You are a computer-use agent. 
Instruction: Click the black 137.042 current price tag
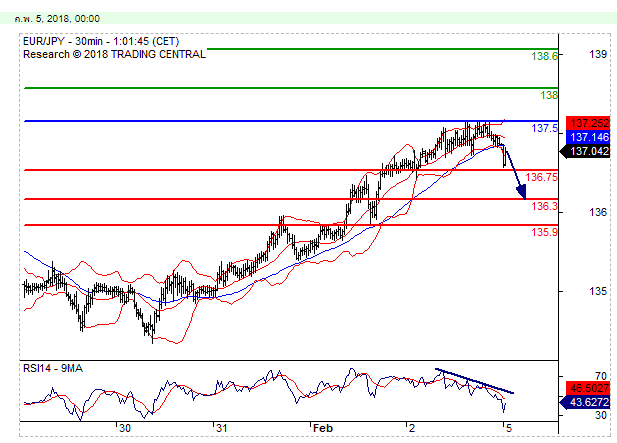click(x=585, y=151)
